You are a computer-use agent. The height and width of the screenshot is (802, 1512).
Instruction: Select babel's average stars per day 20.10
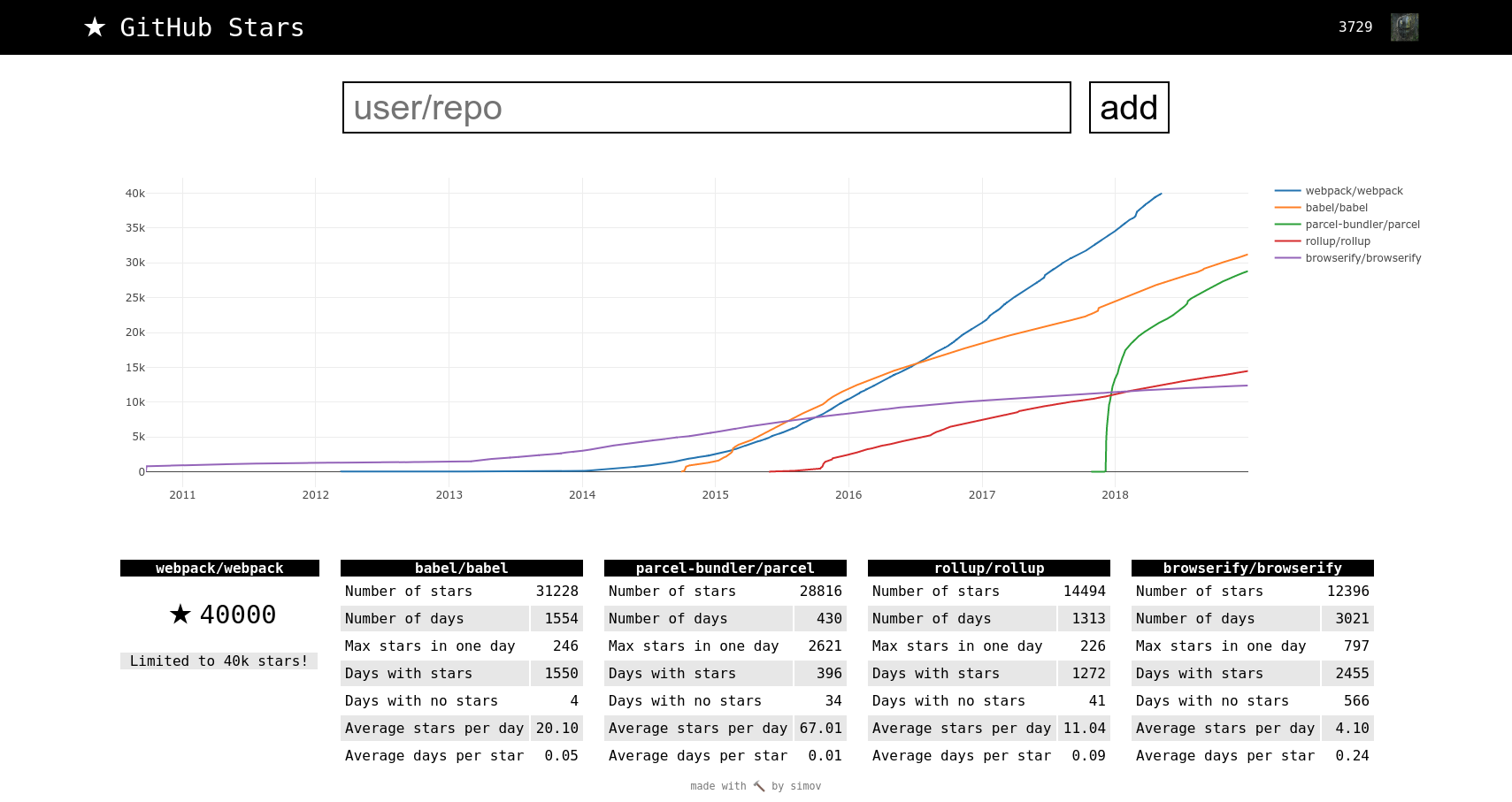click(557, 729)
